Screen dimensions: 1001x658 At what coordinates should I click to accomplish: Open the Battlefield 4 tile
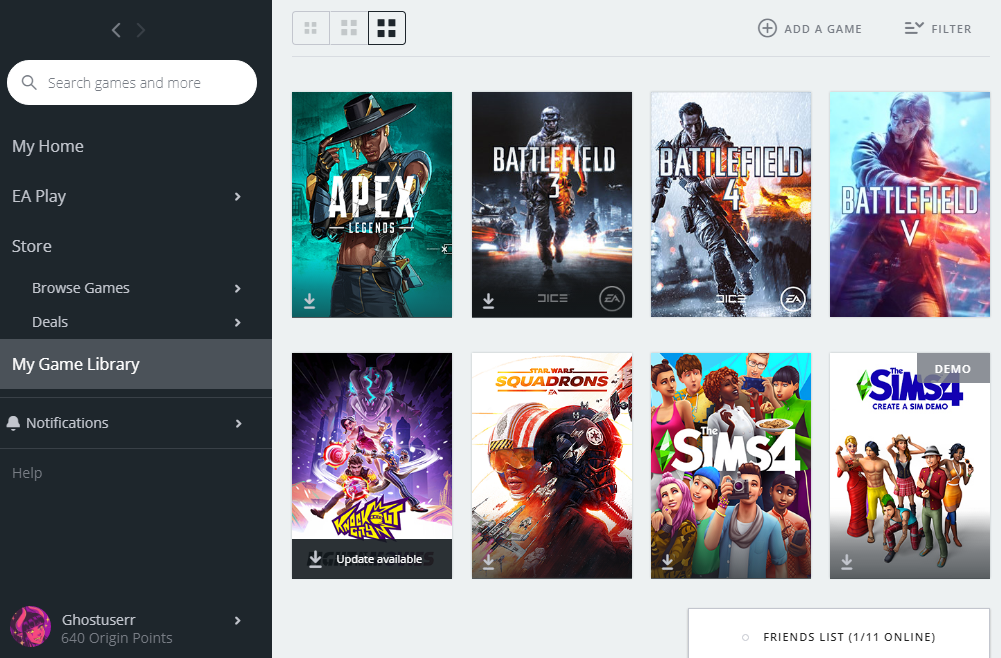tap(731, 204)
